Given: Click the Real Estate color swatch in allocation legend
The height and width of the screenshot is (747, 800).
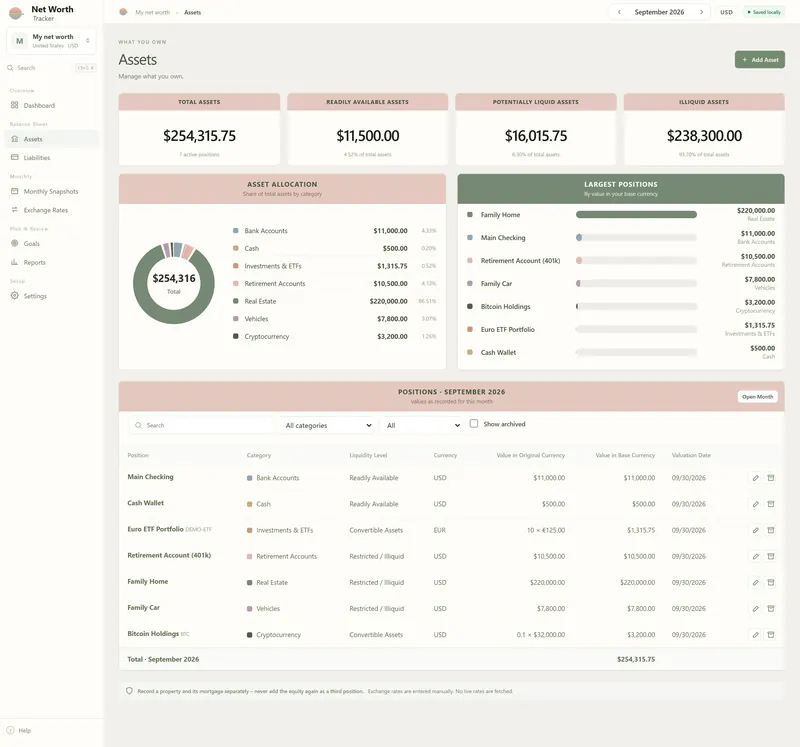Looking at the screenshot, I should 236,301.
